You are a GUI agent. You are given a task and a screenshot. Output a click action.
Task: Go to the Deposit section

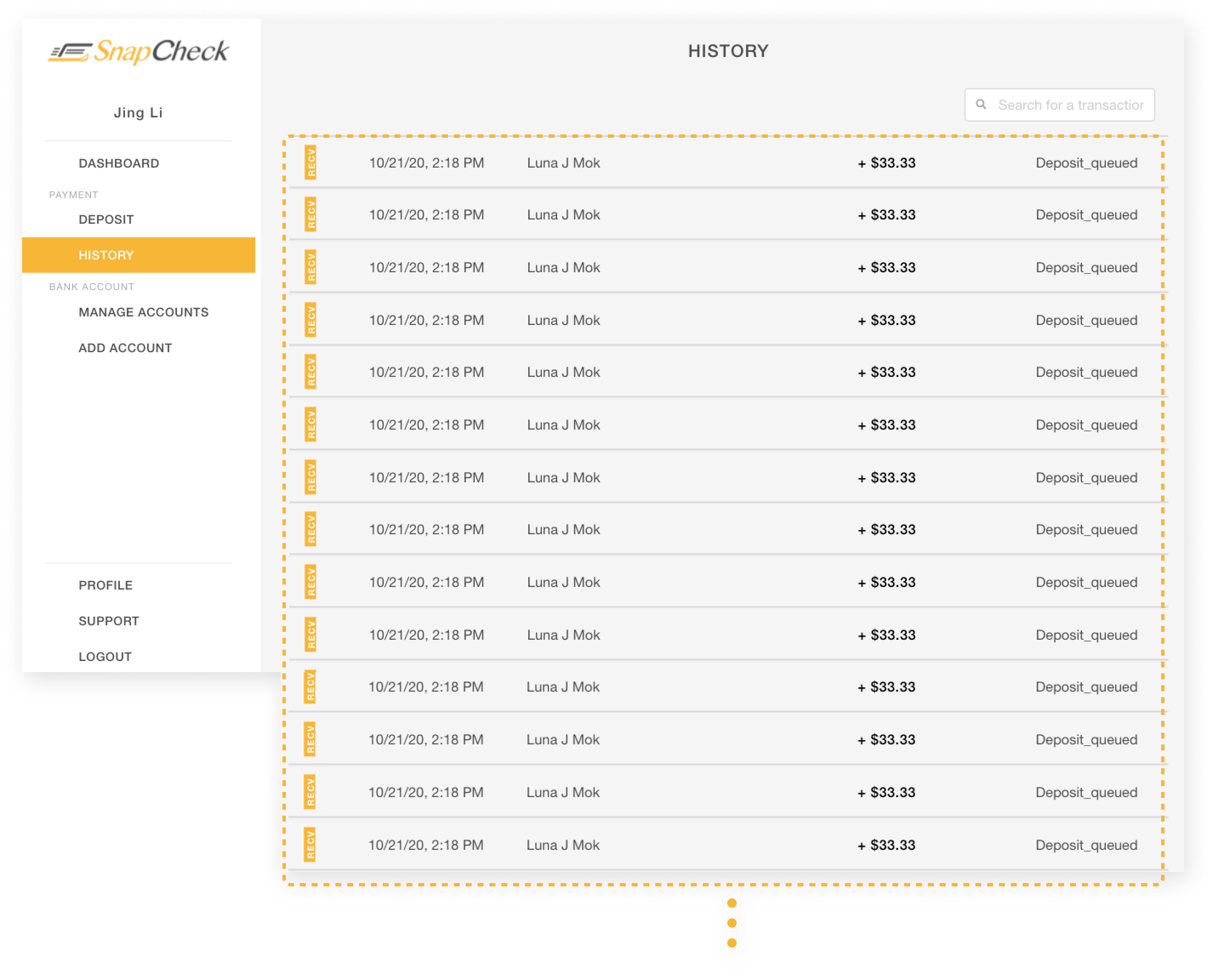(x=106, y=219)
